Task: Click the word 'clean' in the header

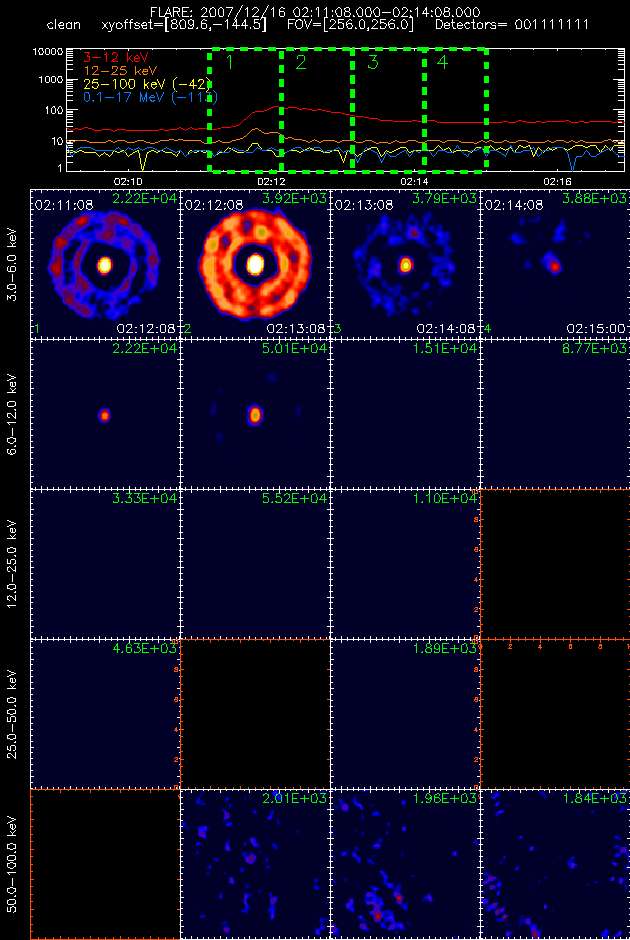Action: click(x=64, y=25)
